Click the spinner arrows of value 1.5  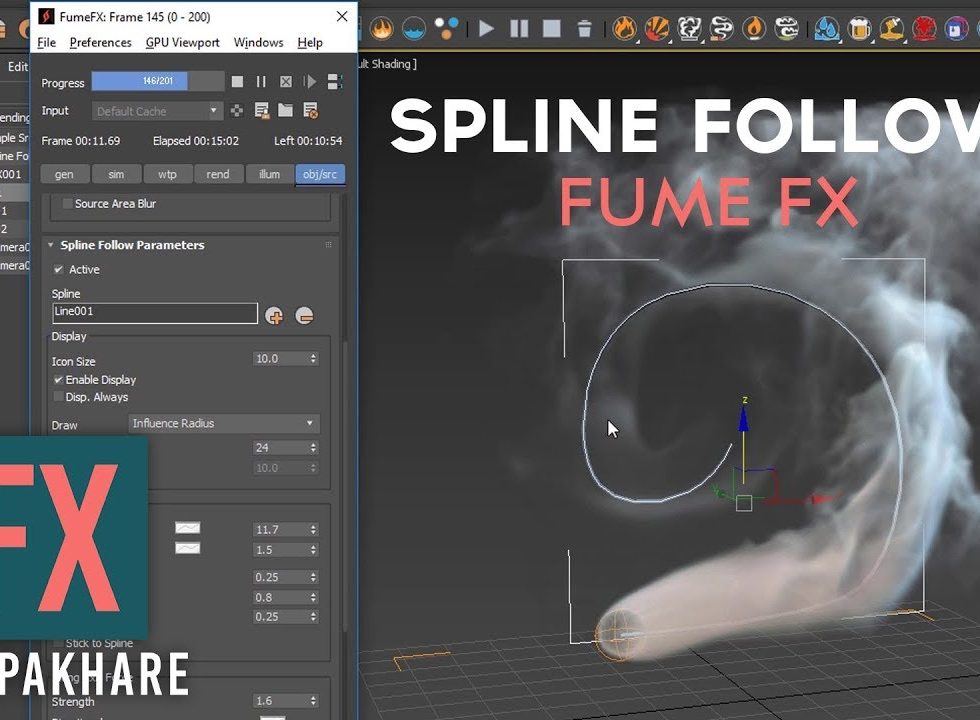click(x=313, y=549)
